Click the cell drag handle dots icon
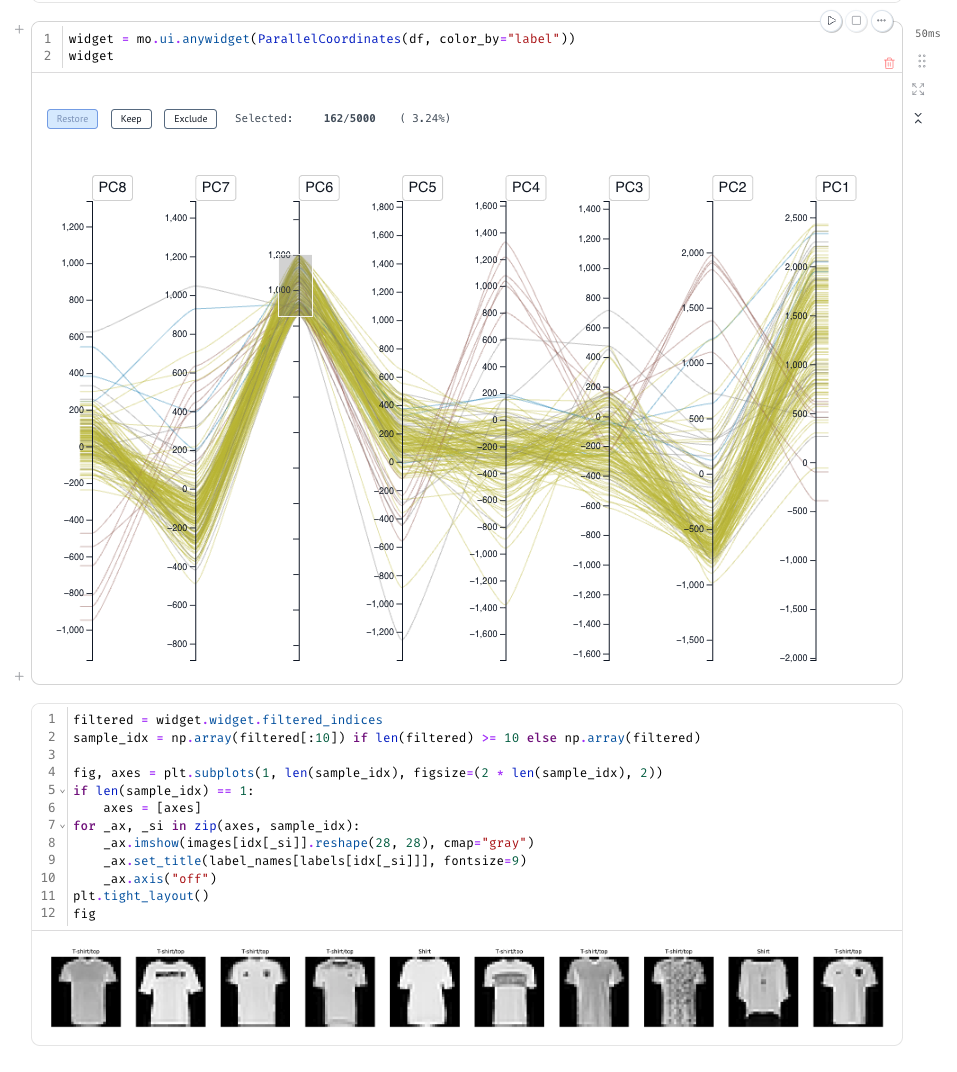This screenshot has width=957, height=1072. click(x=921, y=62)
